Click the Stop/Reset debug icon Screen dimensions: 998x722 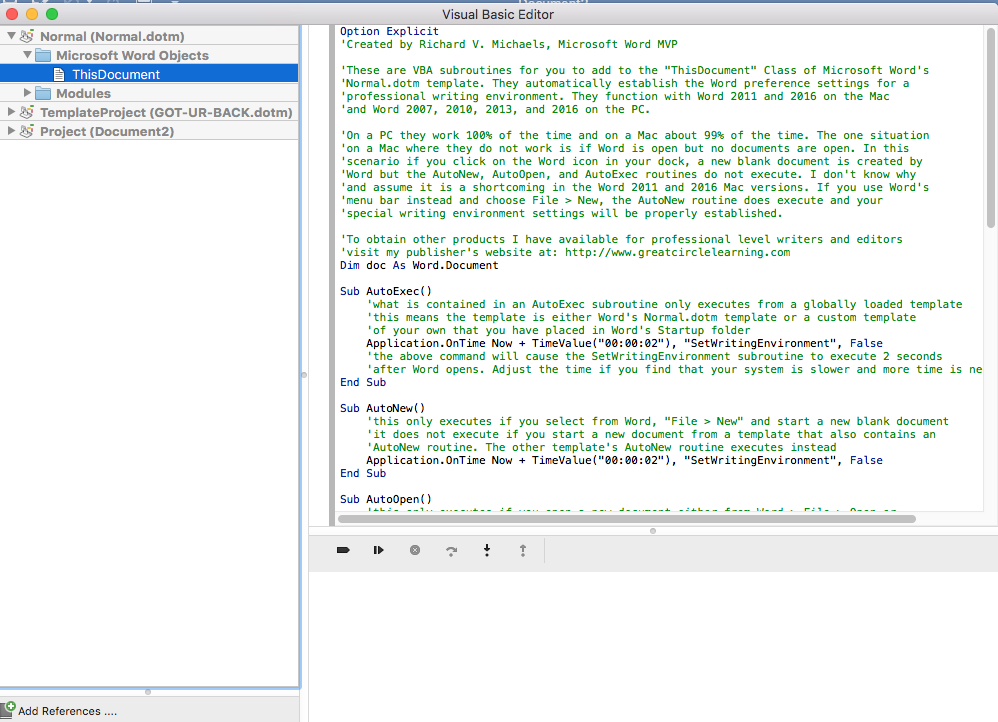pyautogui.click(x=415, y=550)
